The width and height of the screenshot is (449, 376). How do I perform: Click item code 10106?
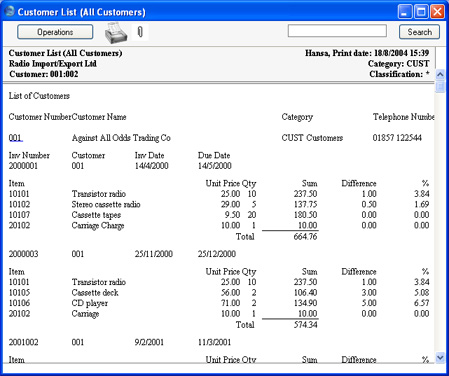coord(19,303)
